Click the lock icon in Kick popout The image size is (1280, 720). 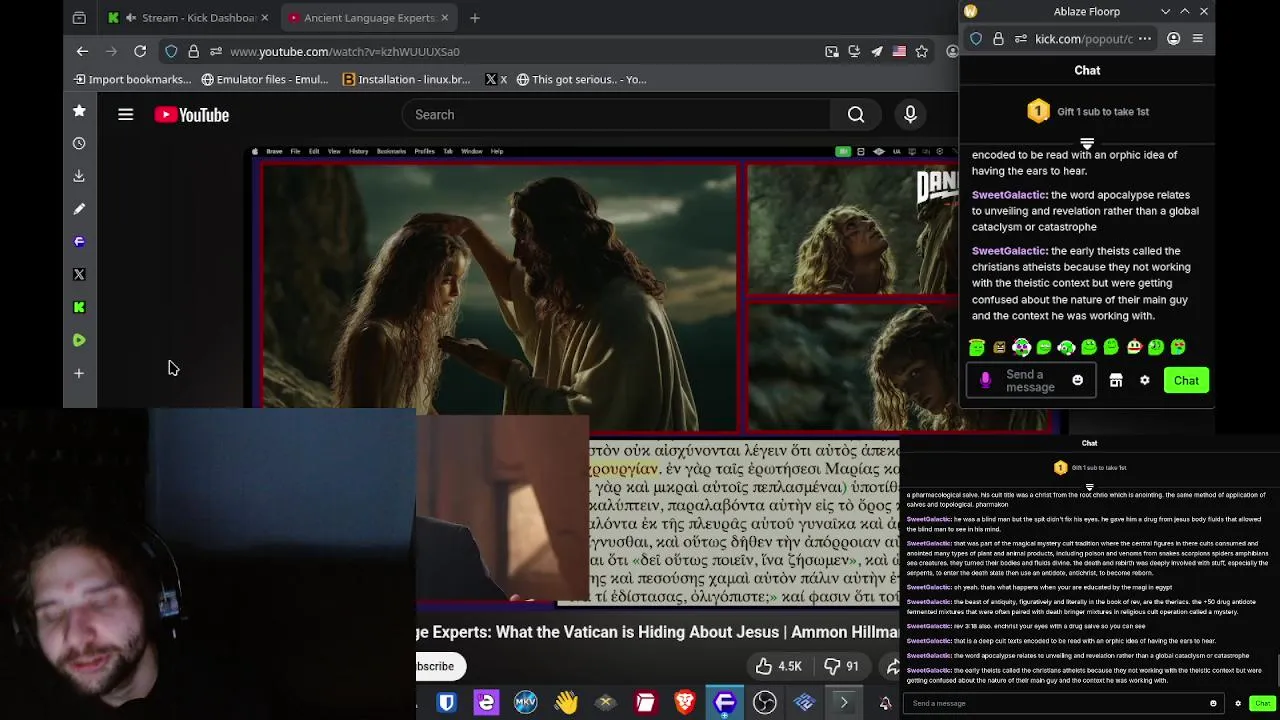(998, 39)
